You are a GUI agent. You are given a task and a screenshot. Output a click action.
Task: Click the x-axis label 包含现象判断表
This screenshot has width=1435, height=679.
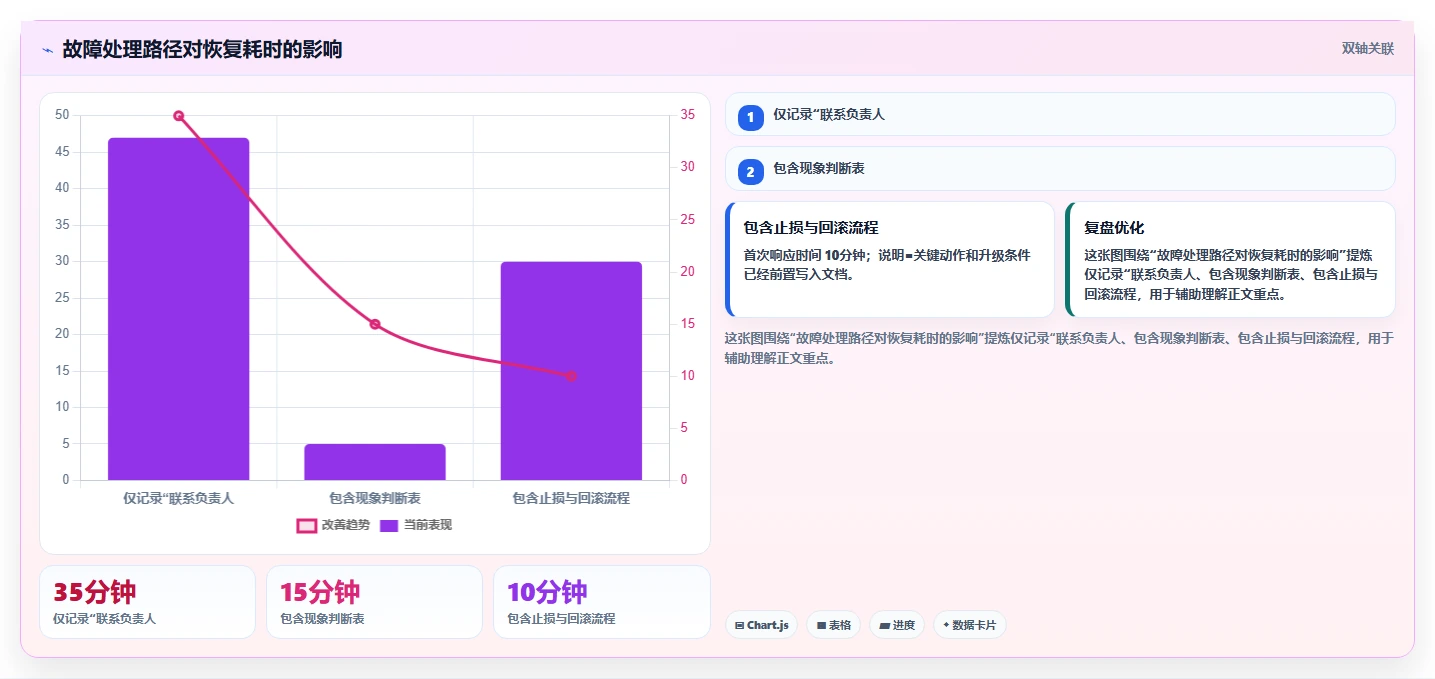click(x=375, y=498)
